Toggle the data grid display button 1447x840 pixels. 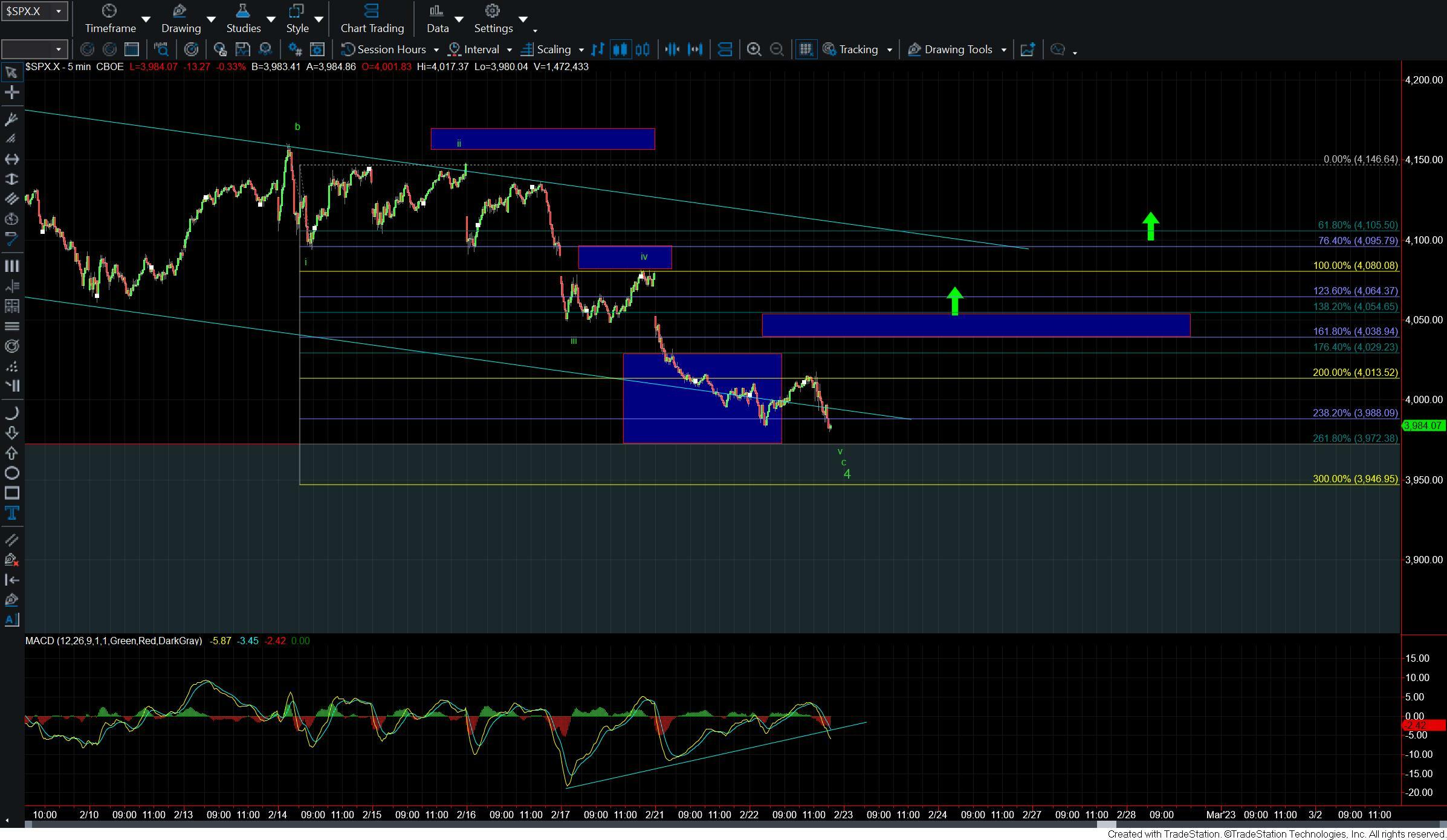pyautogui.click(x=805, y=50)
